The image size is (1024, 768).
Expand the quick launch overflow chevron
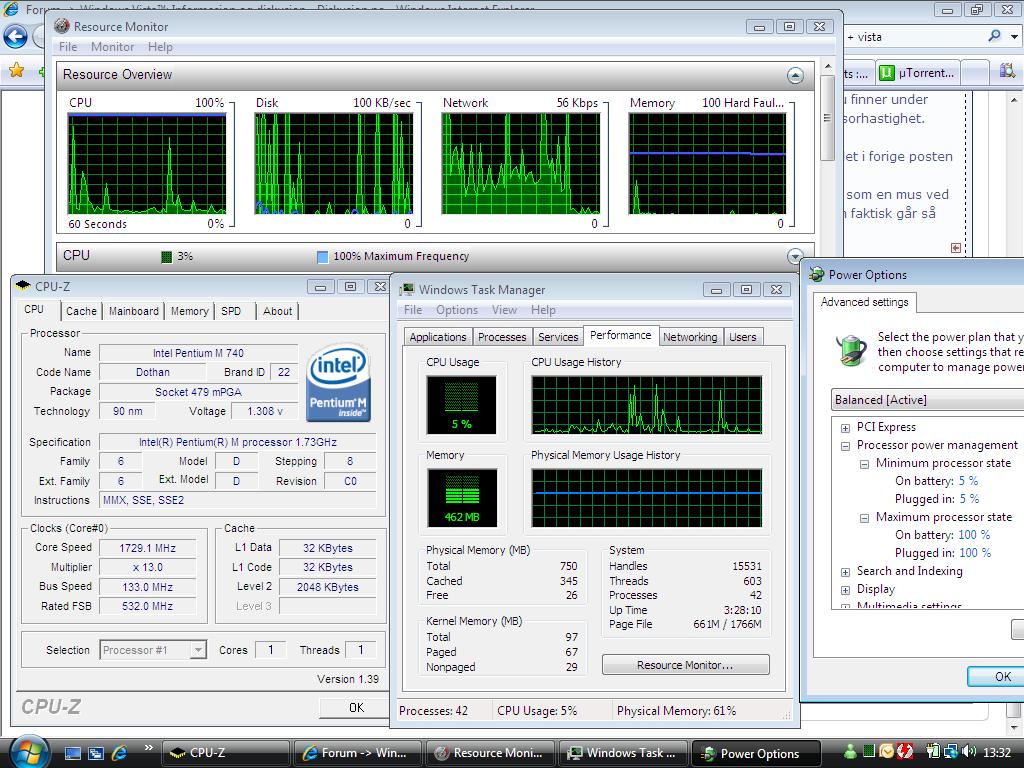(x=148, y=748)
